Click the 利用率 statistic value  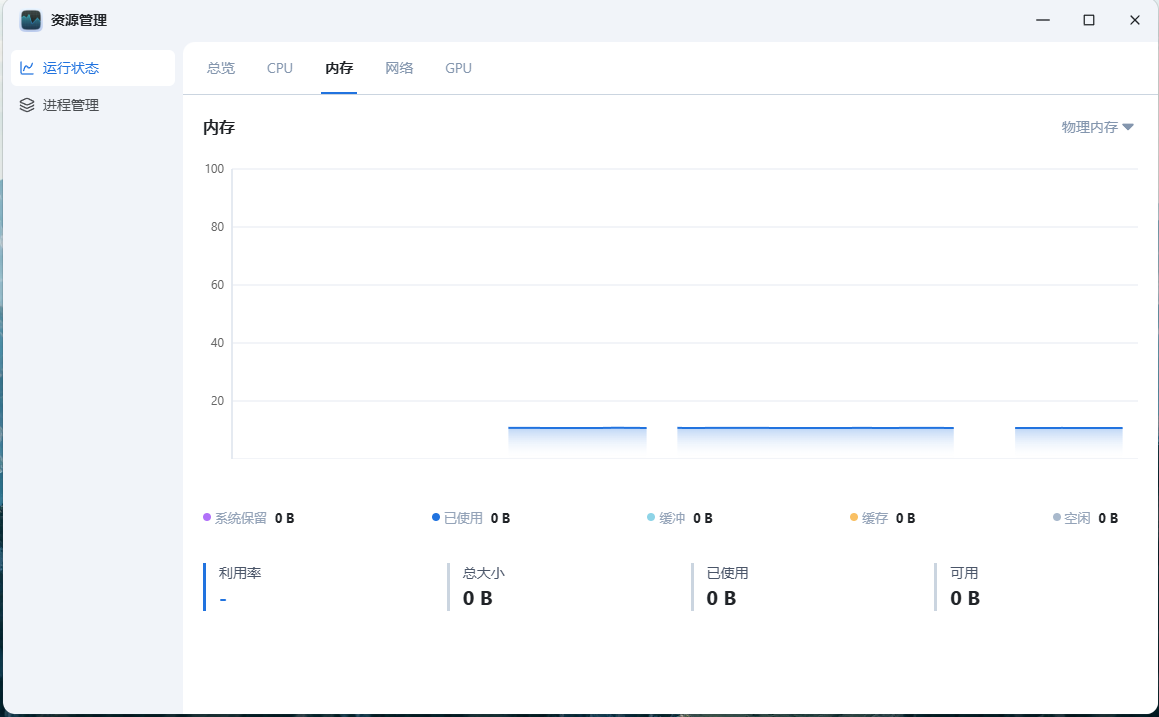click(x=223, y=598)
